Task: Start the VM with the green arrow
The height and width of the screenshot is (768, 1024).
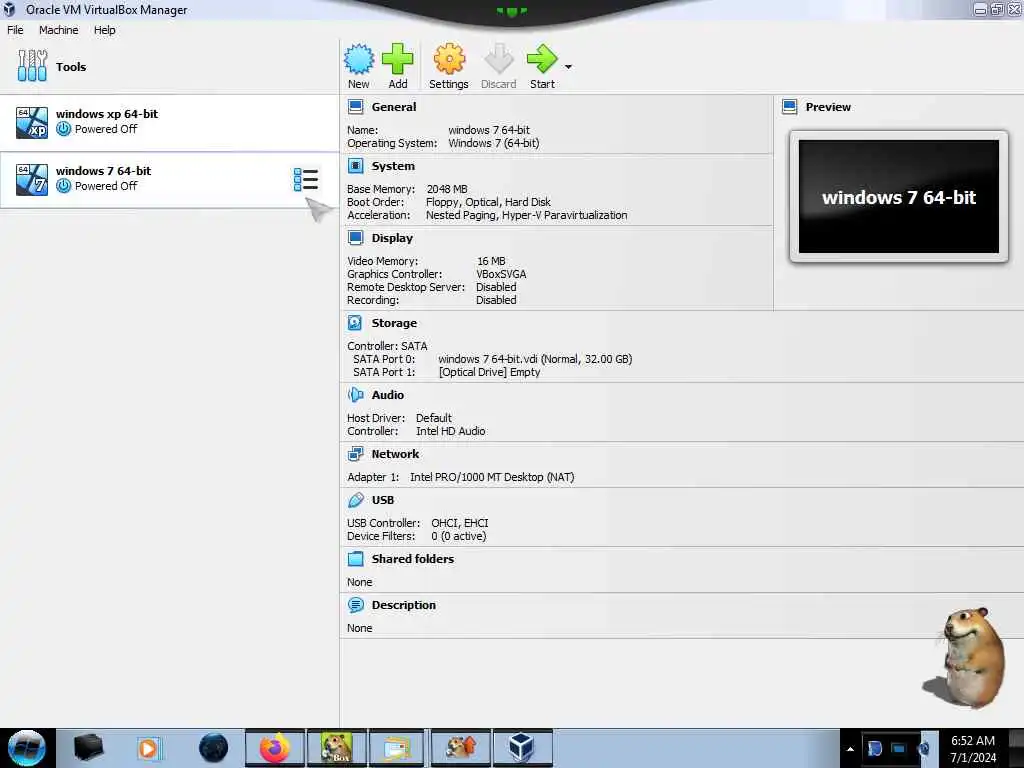Action: [541, 59]
